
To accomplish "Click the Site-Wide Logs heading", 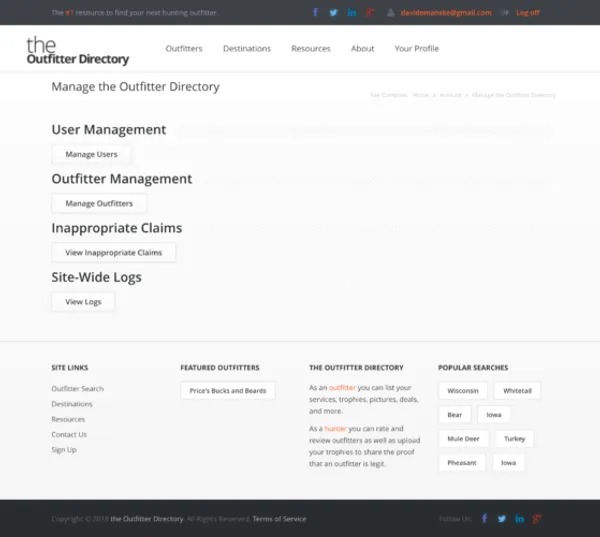I will (96, 277).
